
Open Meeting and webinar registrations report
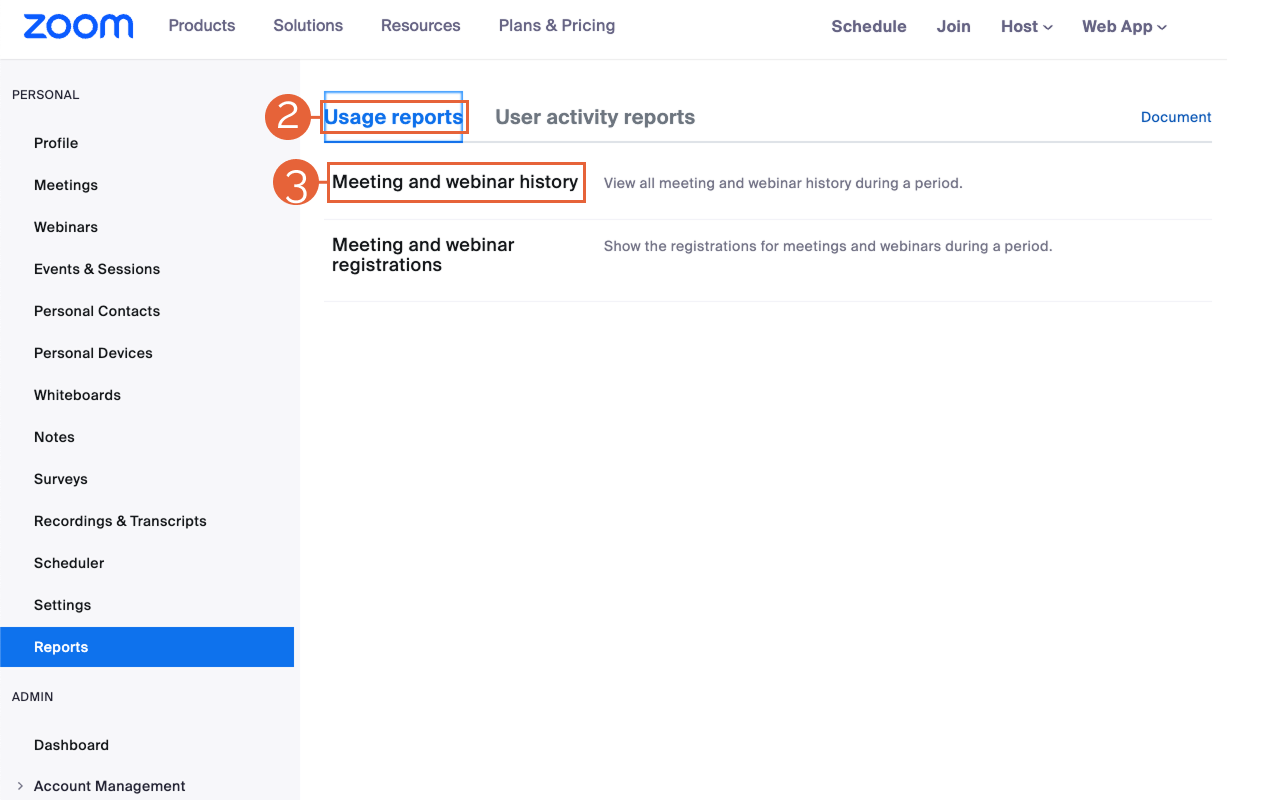[x=423, y=255]
